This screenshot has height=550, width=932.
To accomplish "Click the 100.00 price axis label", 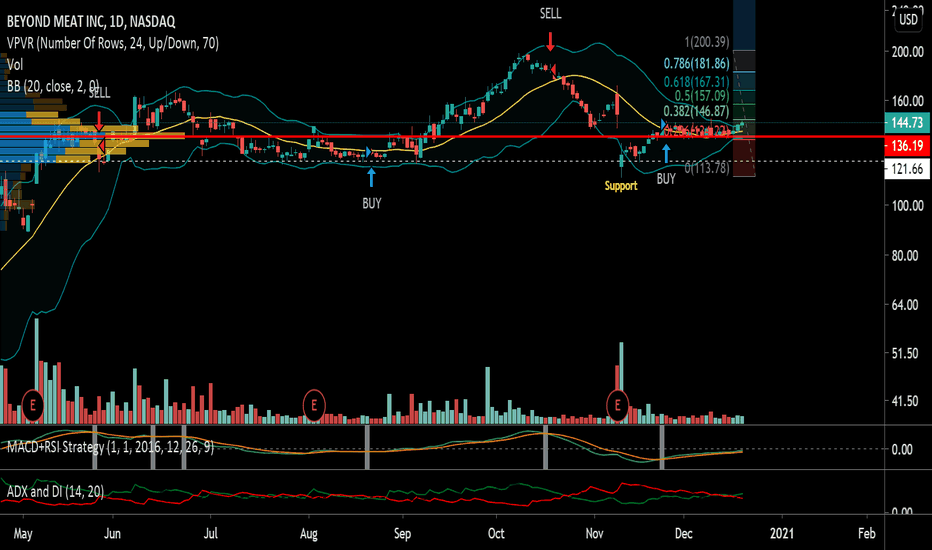I will pyautogui.click(x=908, y=206).
